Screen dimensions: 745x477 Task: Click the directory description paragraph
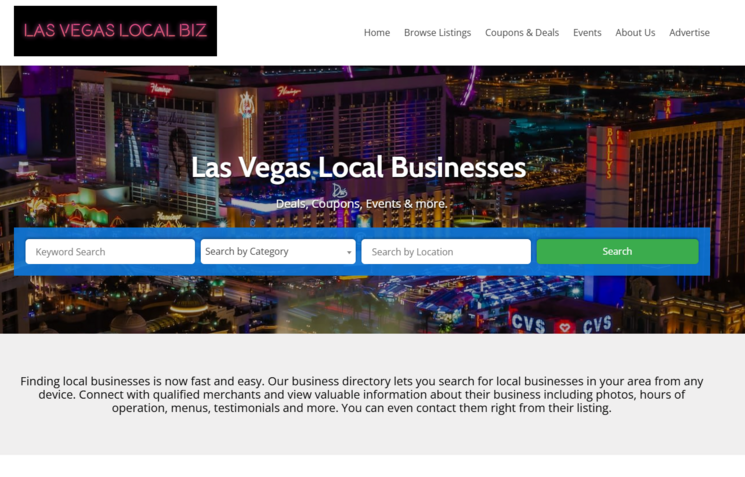click(x=362, y=394)
